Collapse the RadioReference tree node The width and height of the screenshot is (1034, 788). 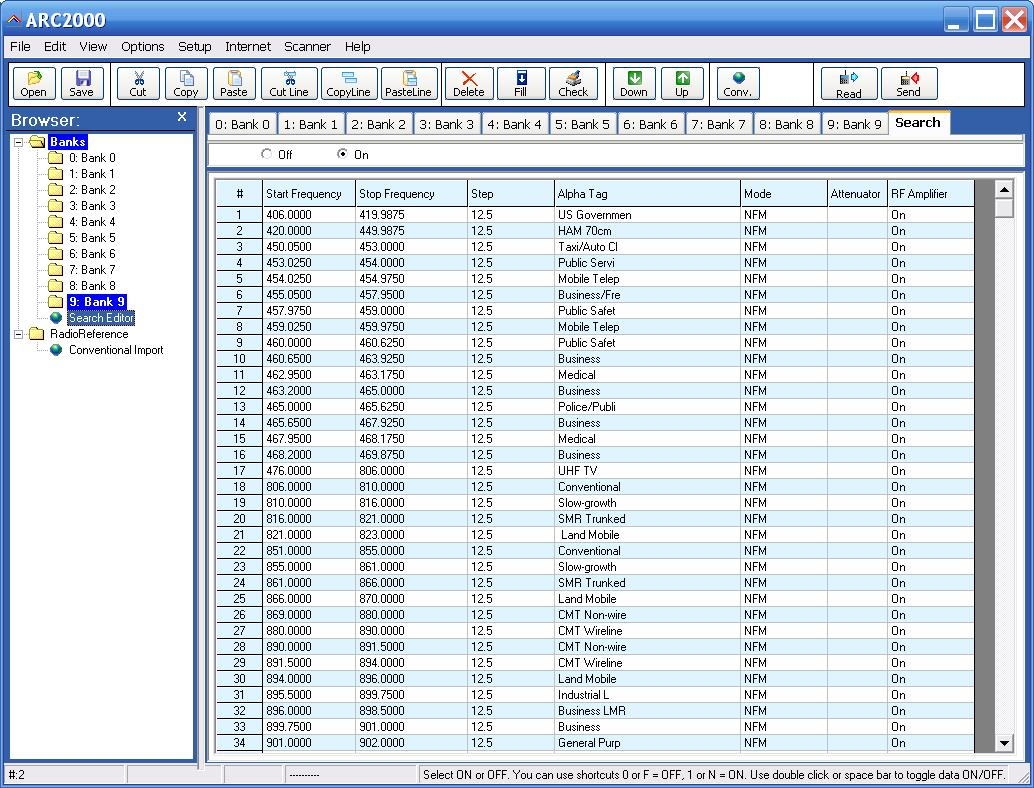pos(19,334)
